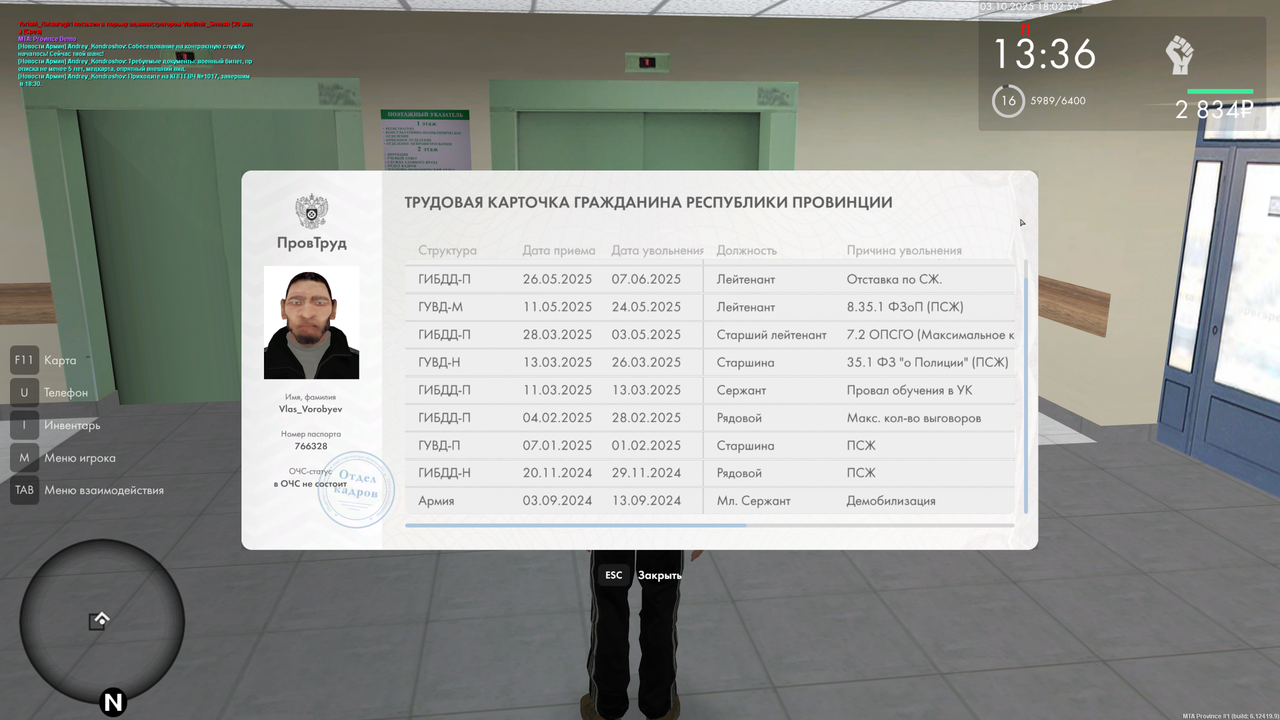Screen dimensions: 1280x720
Task: Select the ГУВД-П row cell
Action: (x=440, y=445)
